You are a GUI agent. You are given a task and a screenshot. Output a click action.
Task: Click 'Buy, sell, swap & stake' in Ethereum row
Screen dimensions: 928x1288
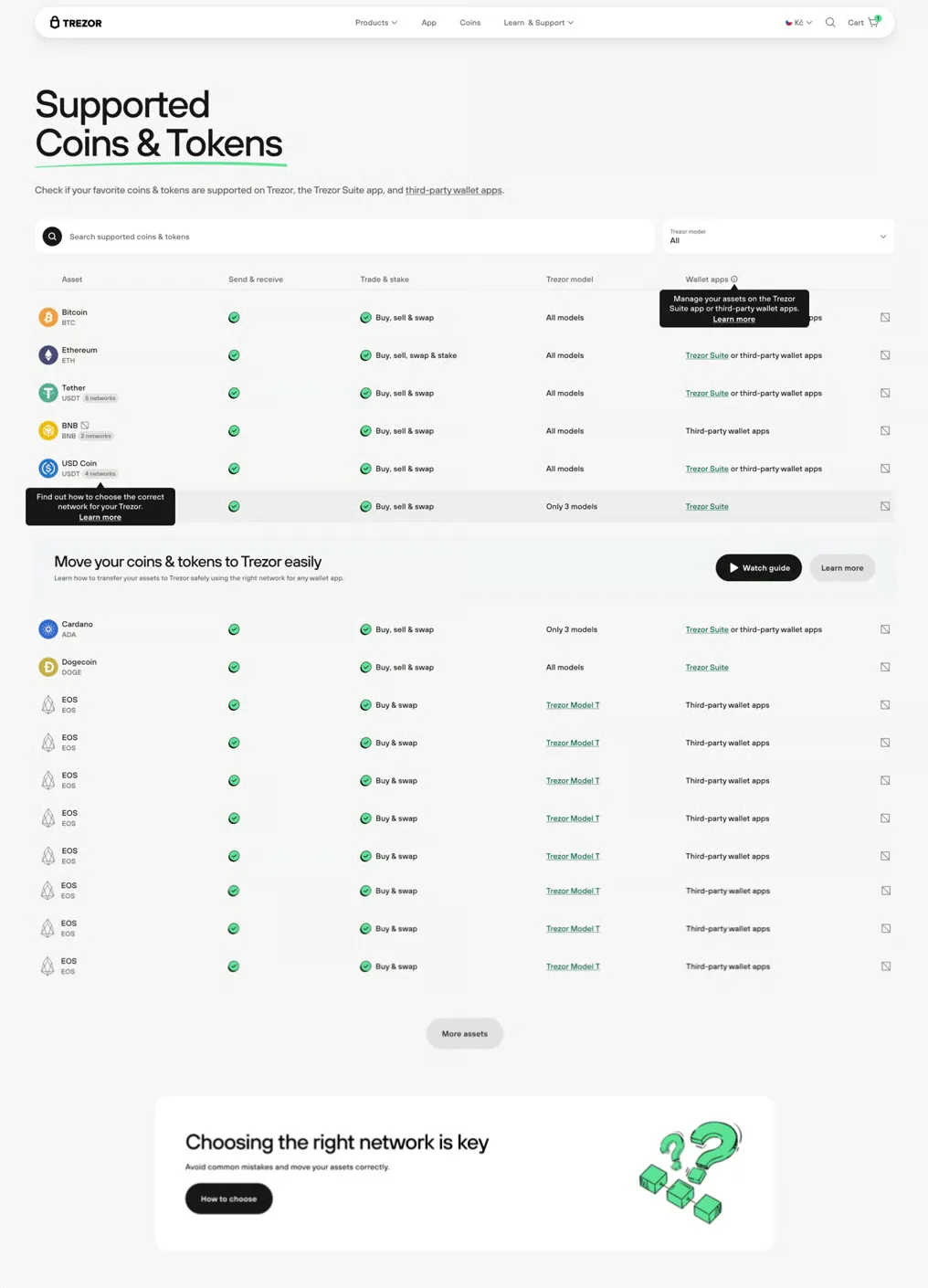click(417, 355)
